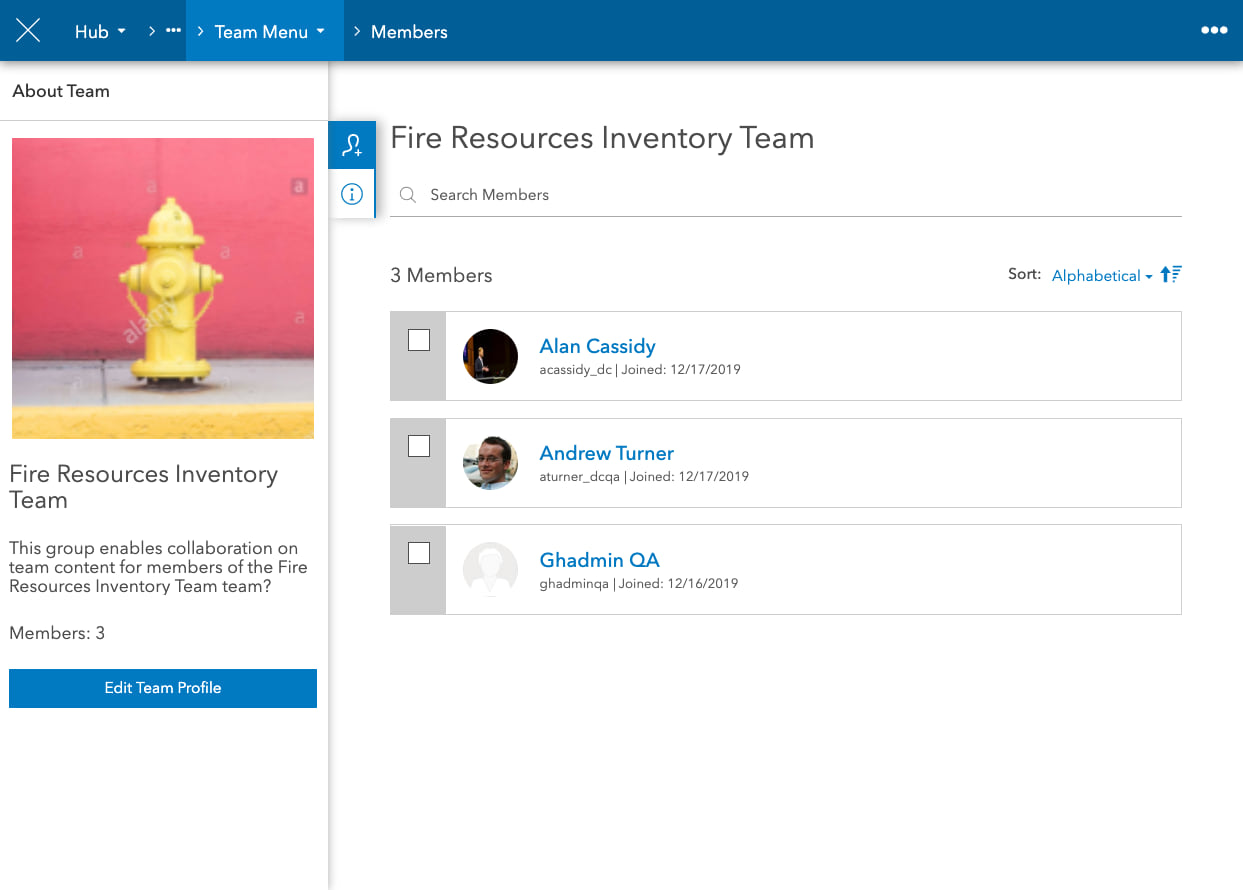Screen dimensions: 1243x890
Task: Click the Alan Cassidy member link
Action: [x=597, y=346]
